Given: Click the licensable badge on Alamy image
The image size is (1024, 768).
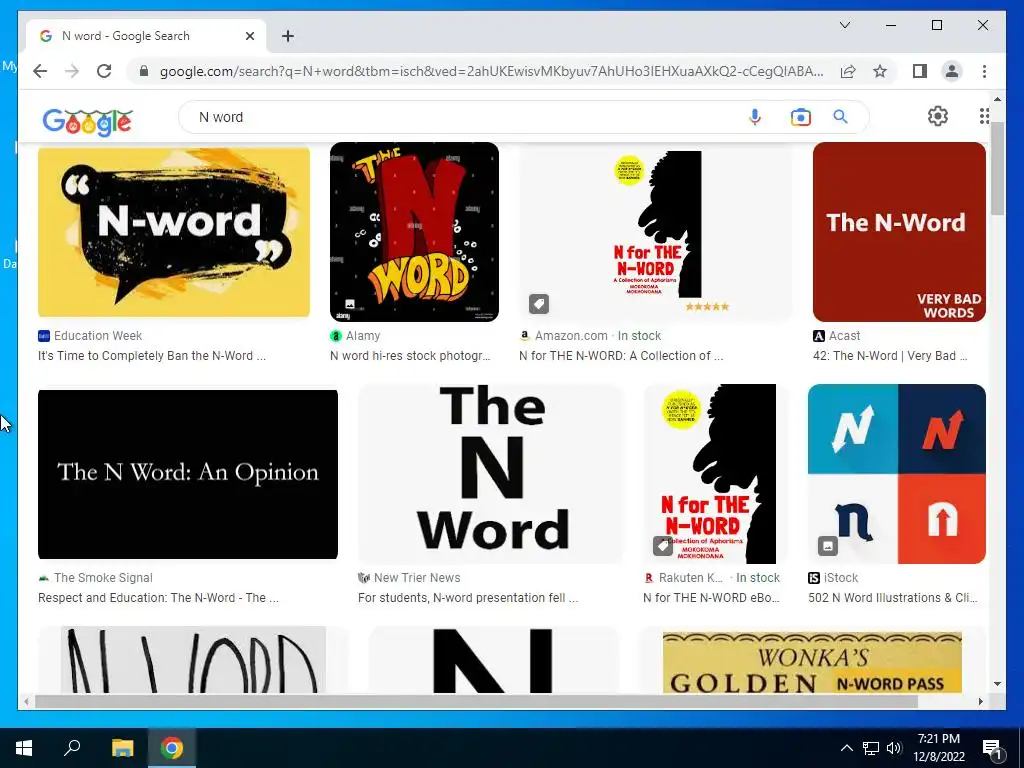Looking at the screenshot, I should point(350,304).
